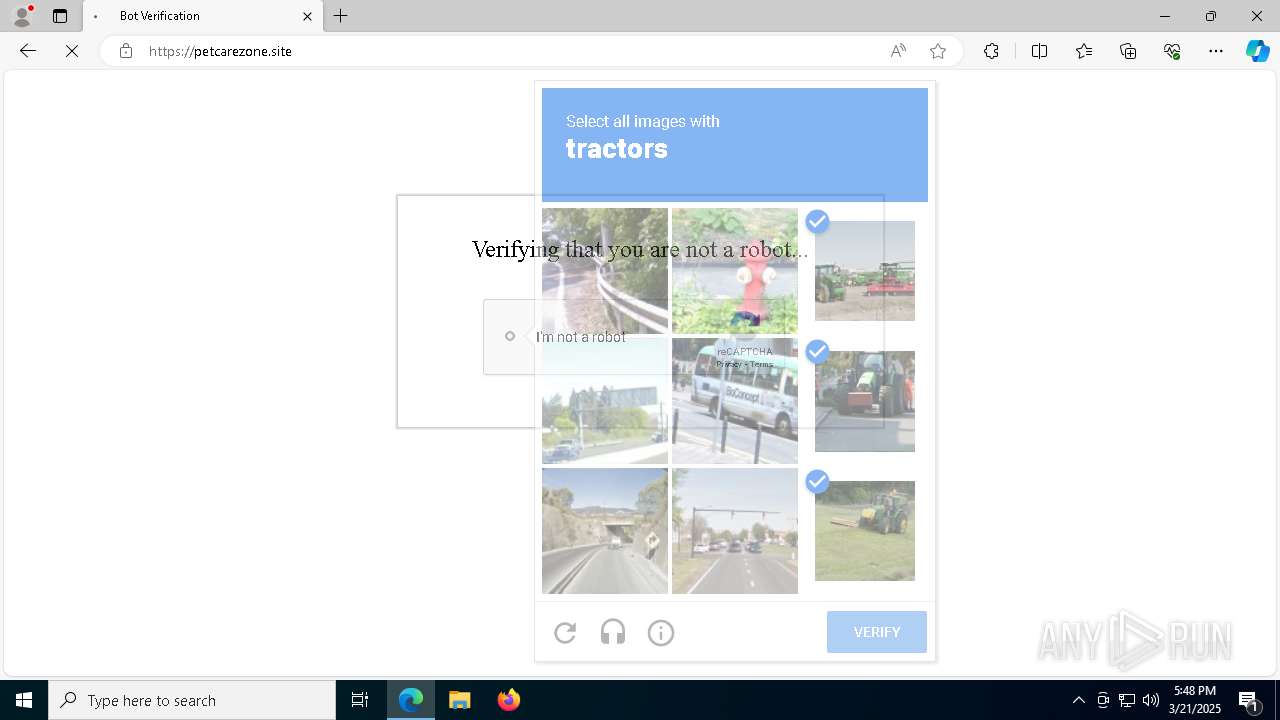Screen dimensions: 1280x720
Task: Click the address bar URL
Action: point(220,51)
